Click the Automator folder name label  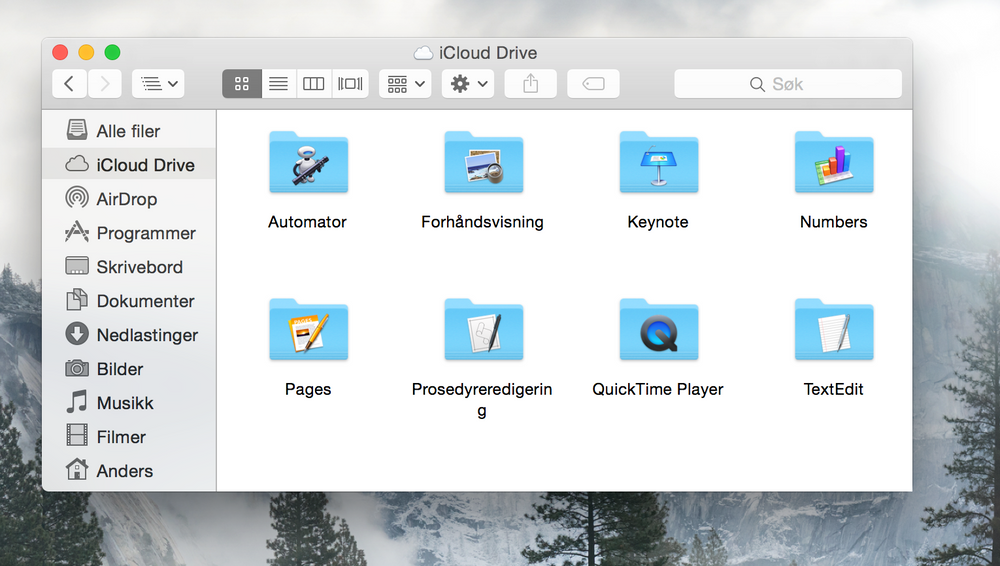click(x=307, y=222)
